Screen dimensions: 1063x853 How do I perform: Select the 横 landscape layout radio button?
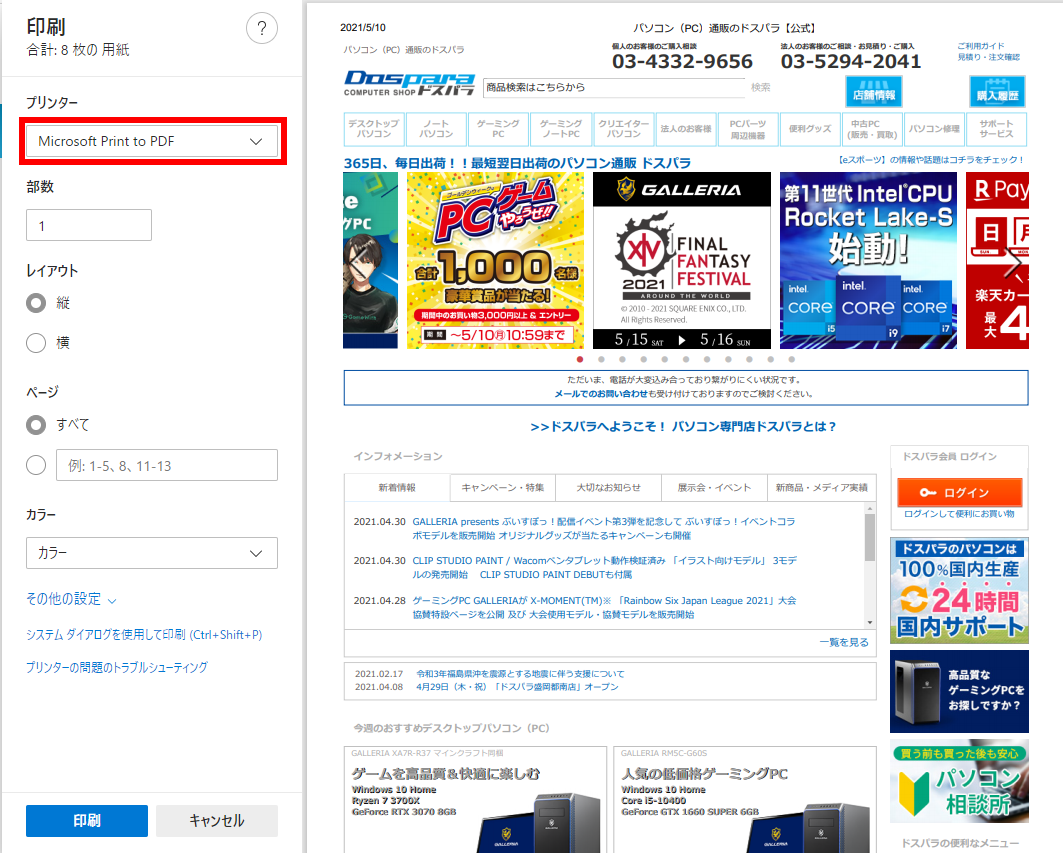(36, 343)
